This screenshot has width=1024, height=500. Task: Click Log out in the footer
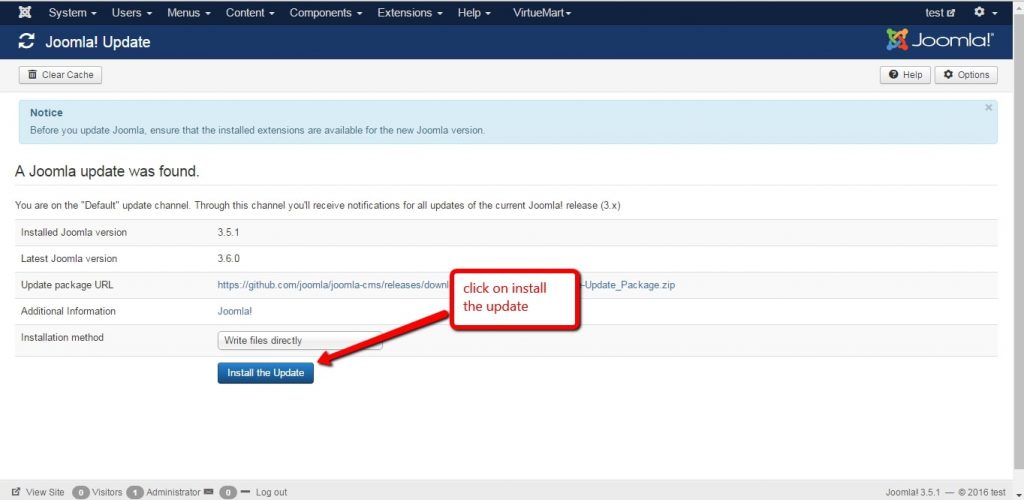click(271, 492)
